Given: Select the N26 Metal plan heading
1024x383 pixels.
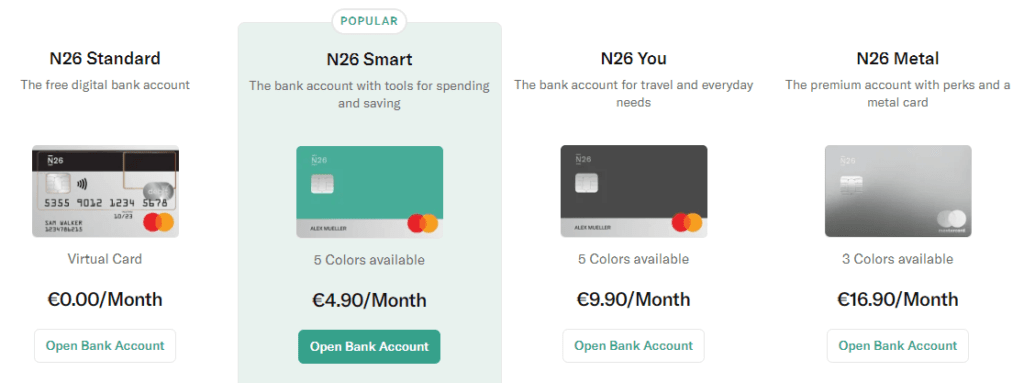Looking at the screenshot, I should coord(898,58).
